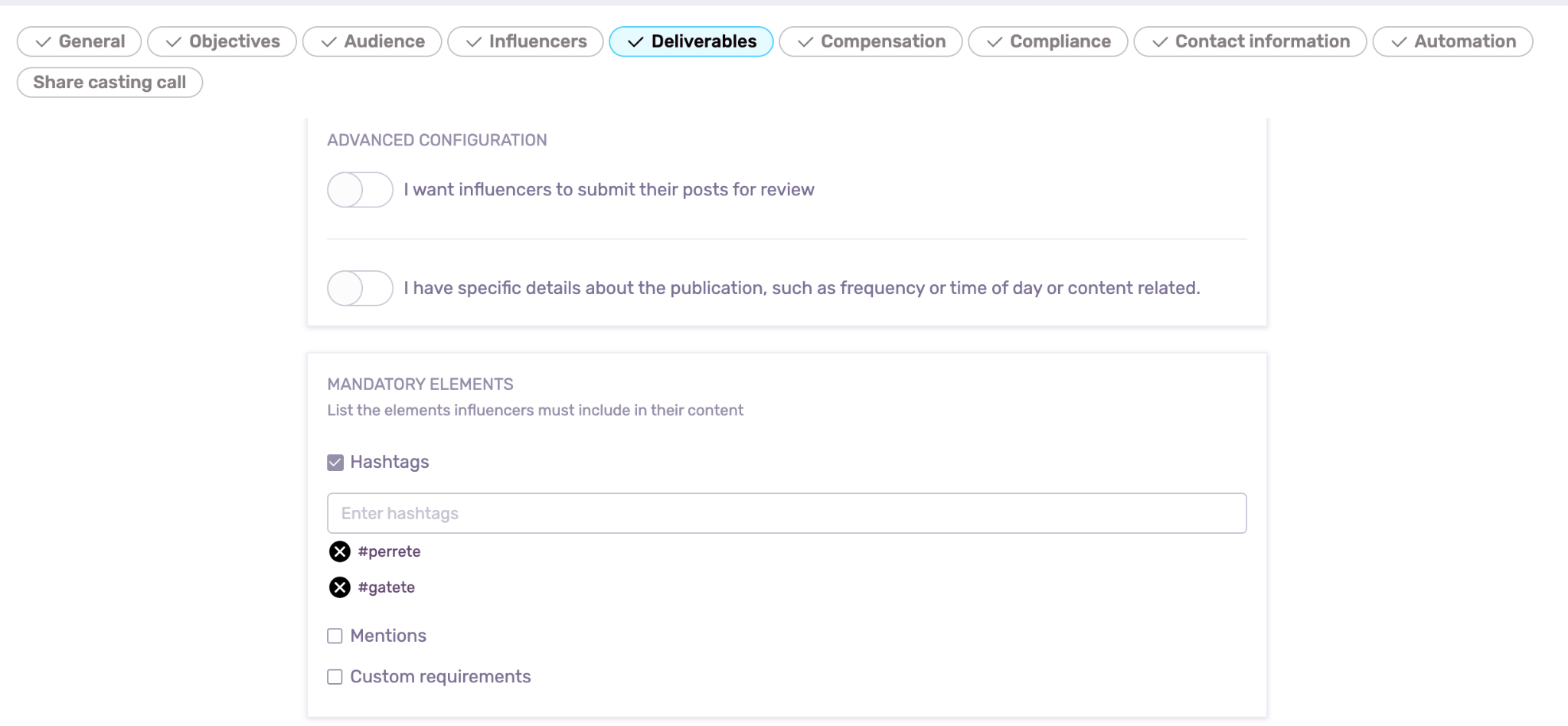Remove the #perrete hashtag
Screen dimensions: 1568x726
click(339, 551)
